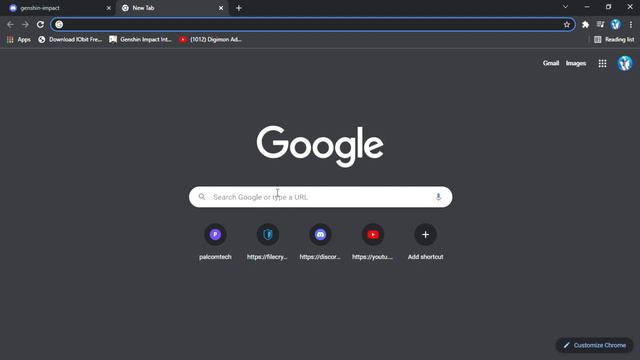Minimize the Chrome window

pos(587,7)
